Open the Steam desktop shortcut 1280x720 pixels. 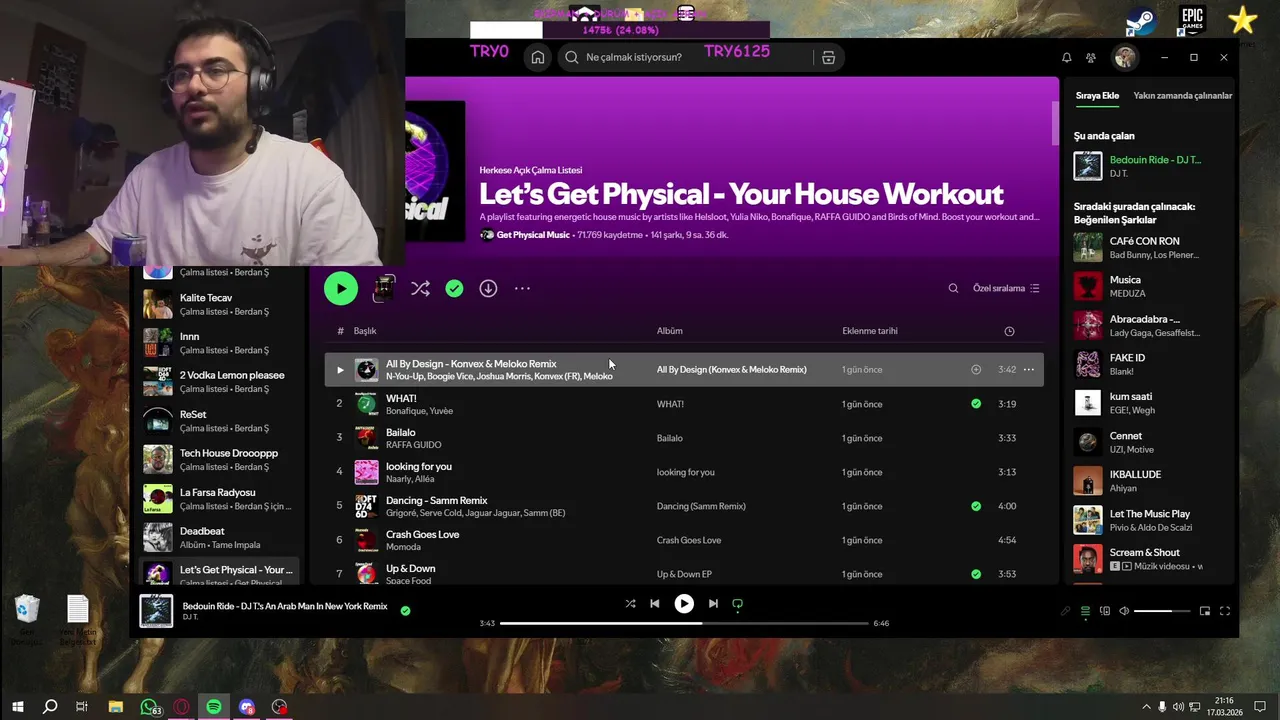click(x=1139, y=20)
